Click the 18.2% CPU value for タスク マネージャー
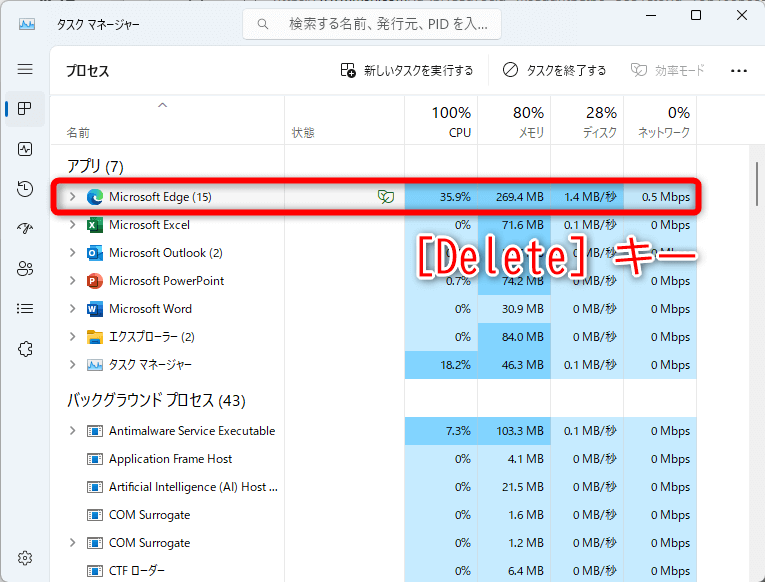 455,365
